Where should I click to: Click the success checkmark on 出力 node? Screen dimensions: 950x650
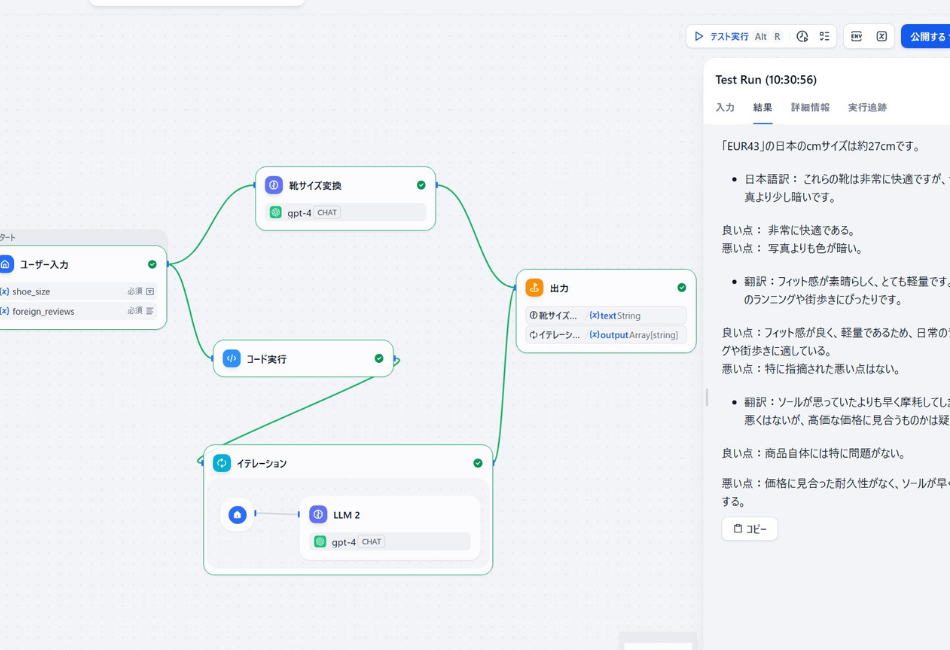click(x=680, y=287)
